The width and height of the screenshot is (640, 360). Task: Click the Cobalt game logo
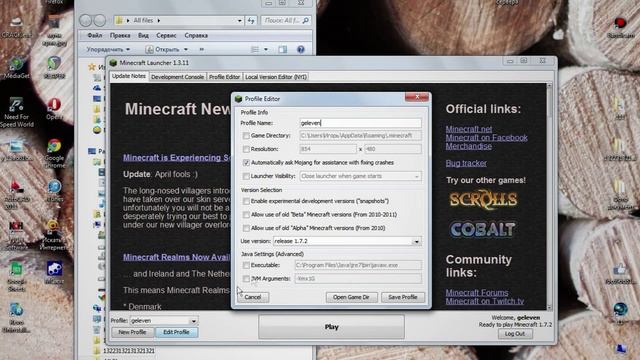coord(482,229)
